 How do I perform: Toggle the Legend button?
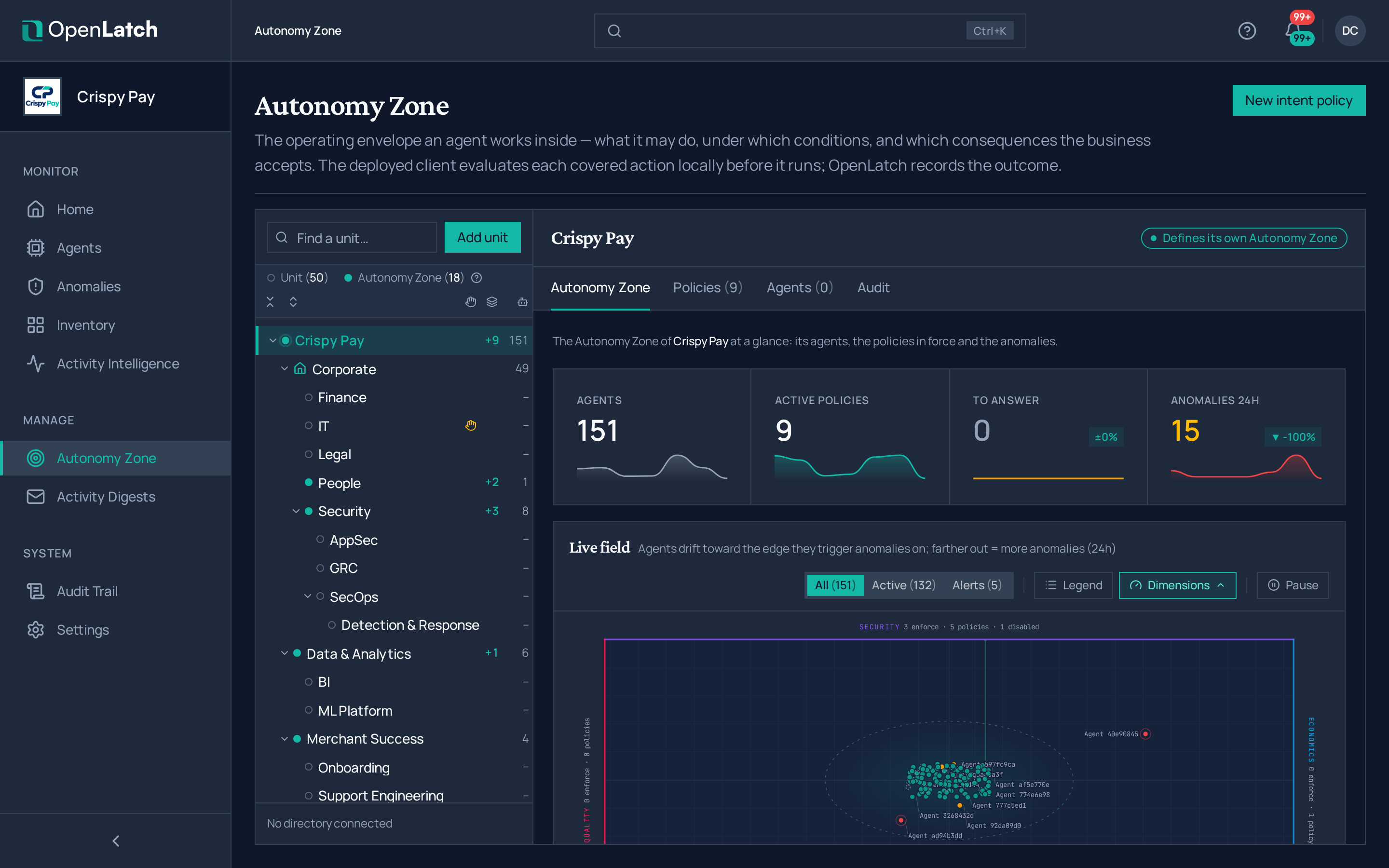1073,585
